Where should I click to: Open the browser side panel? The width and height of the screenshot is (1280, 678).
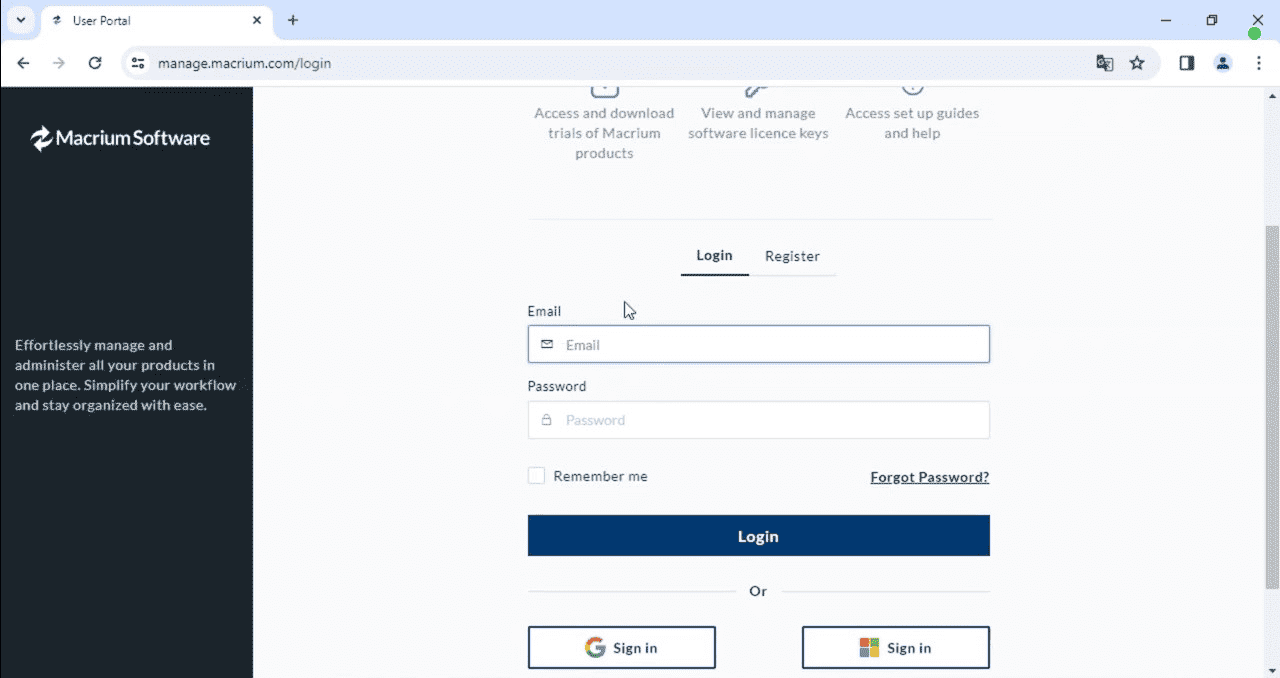click(1187, 63)
